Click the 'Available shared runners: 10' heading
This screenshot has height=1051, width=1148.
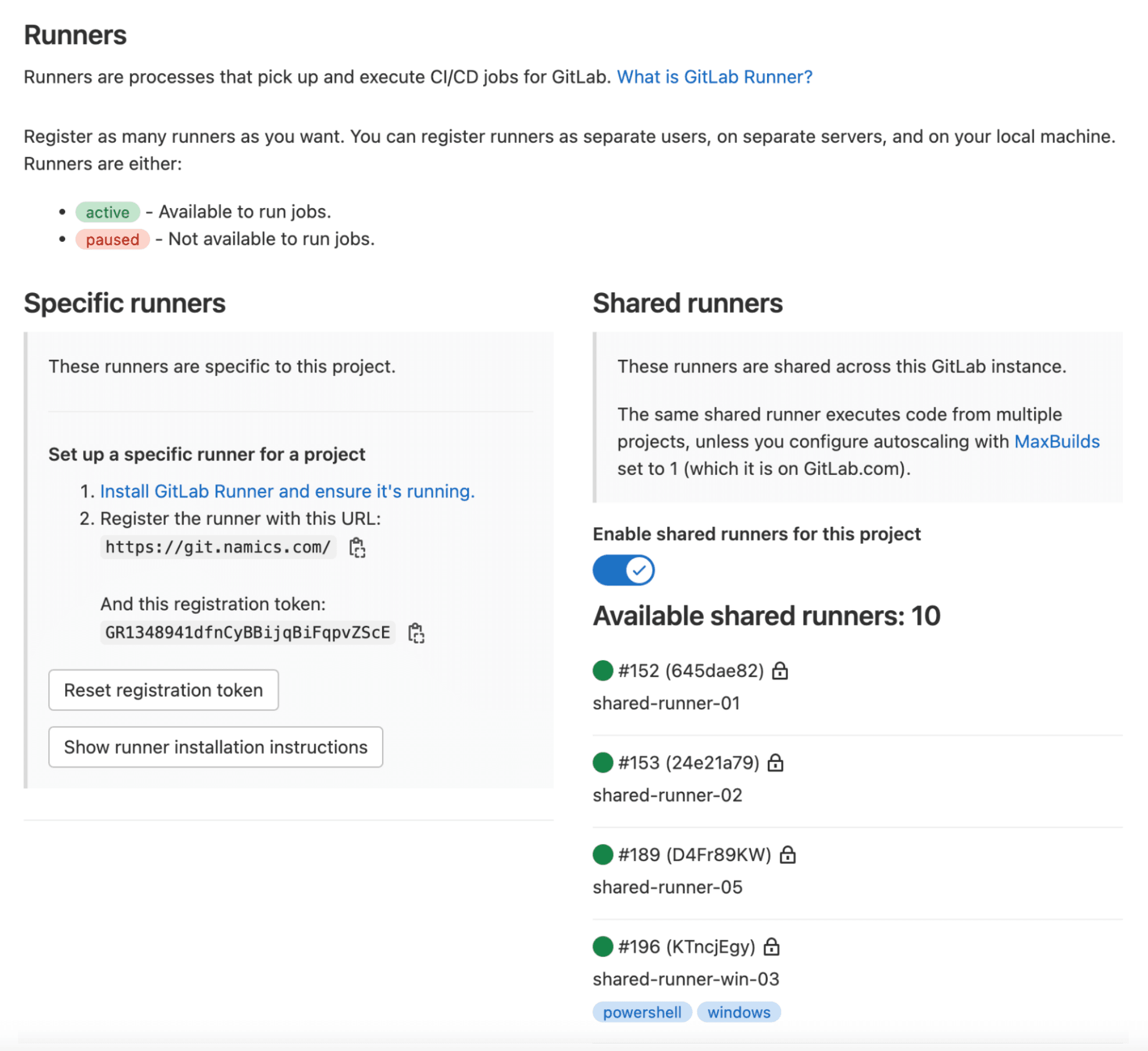(766, 616)
